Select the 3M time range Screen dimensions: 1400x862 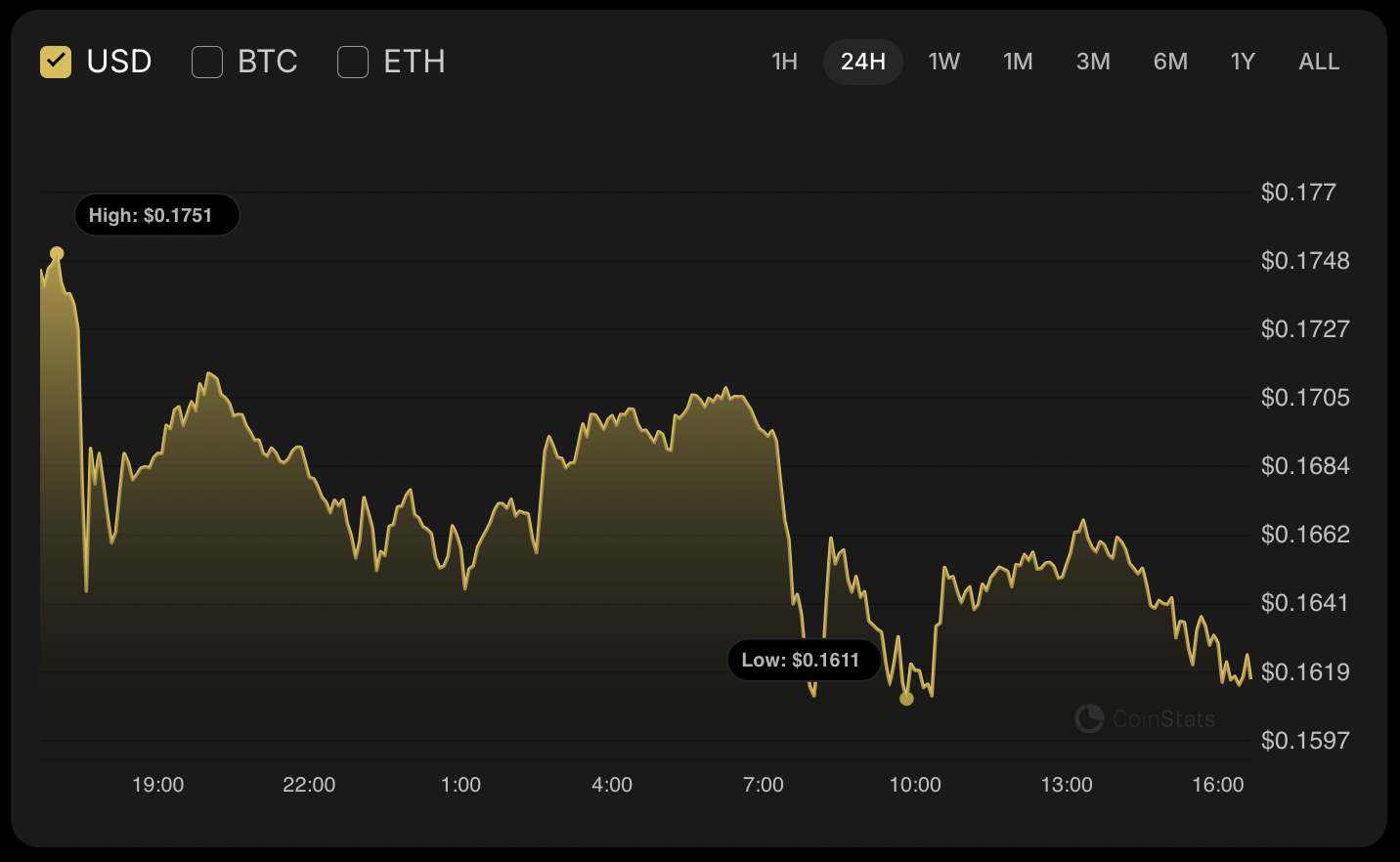pyautogui.click(x=1092, y=62)
